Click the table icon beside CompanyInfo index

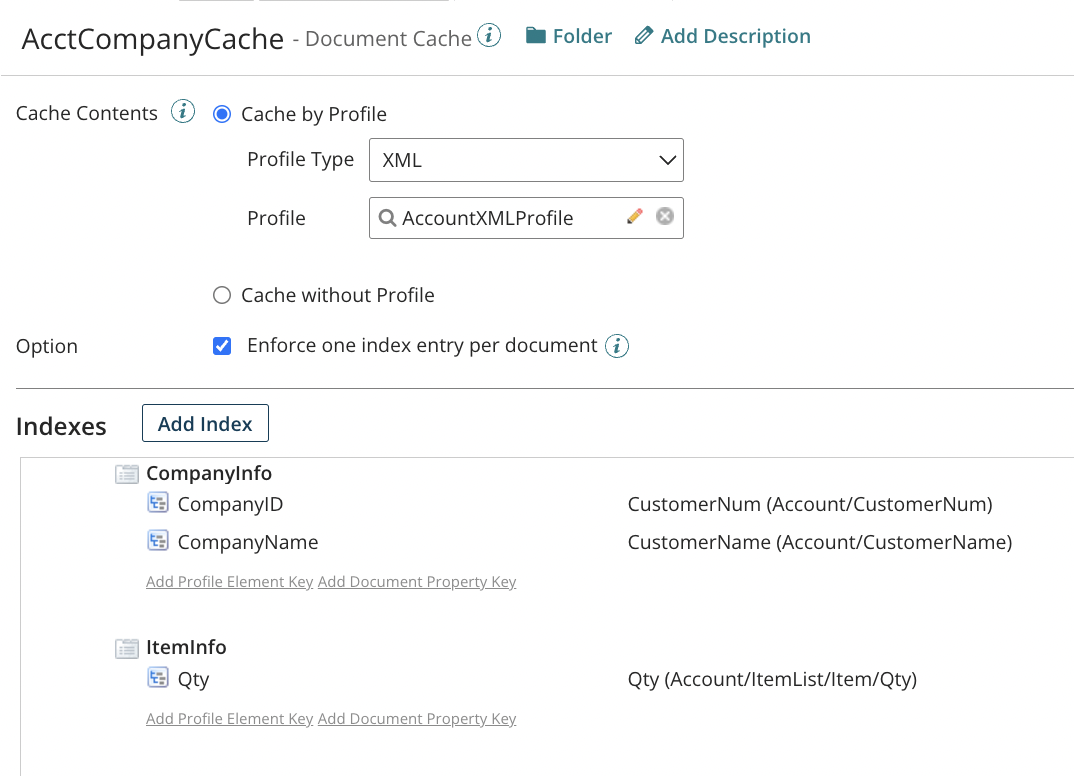coord(126,473)
